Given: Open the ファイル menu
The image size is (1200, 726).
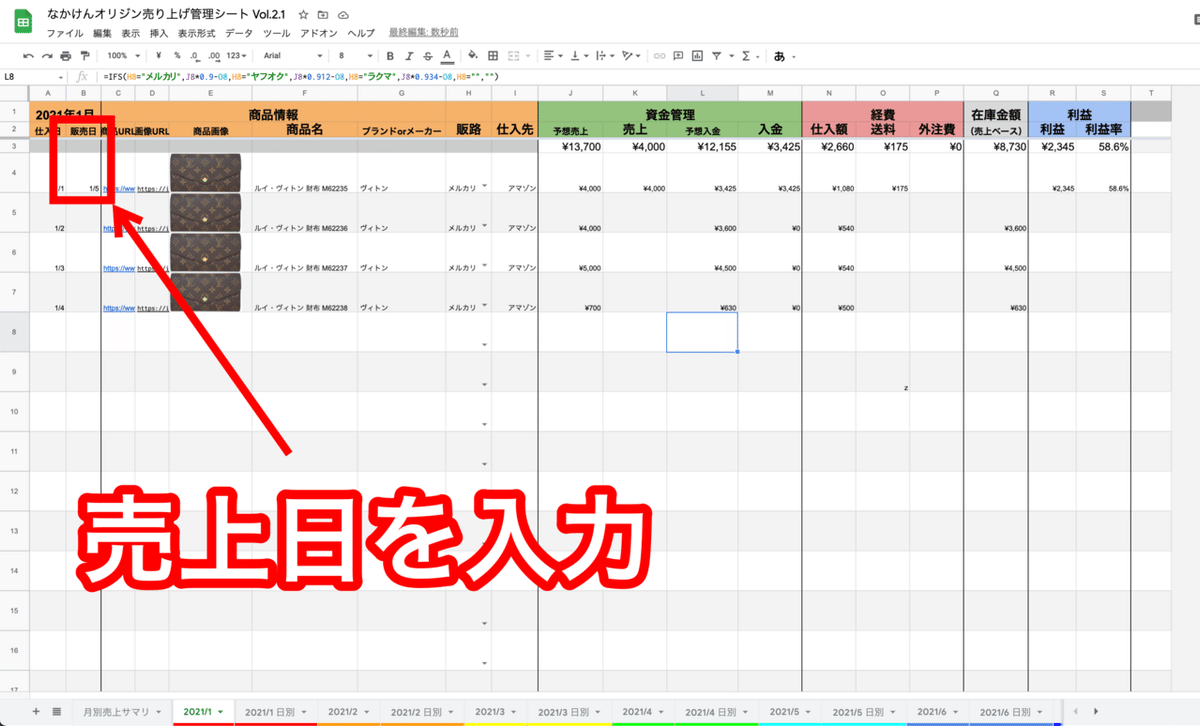Looking at the screenshot, I should pos(65,33).
